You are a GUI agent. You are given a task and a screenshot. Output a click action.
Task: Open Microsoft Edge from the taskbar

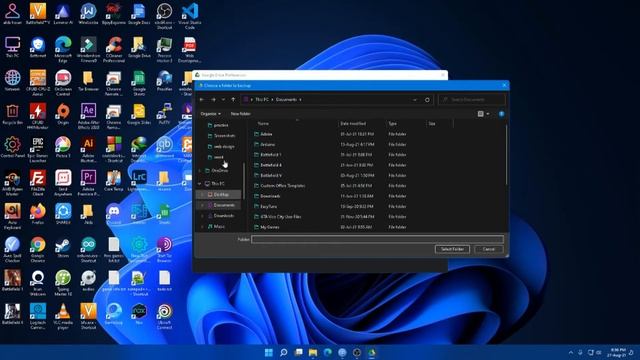click(x=328, y=352)
